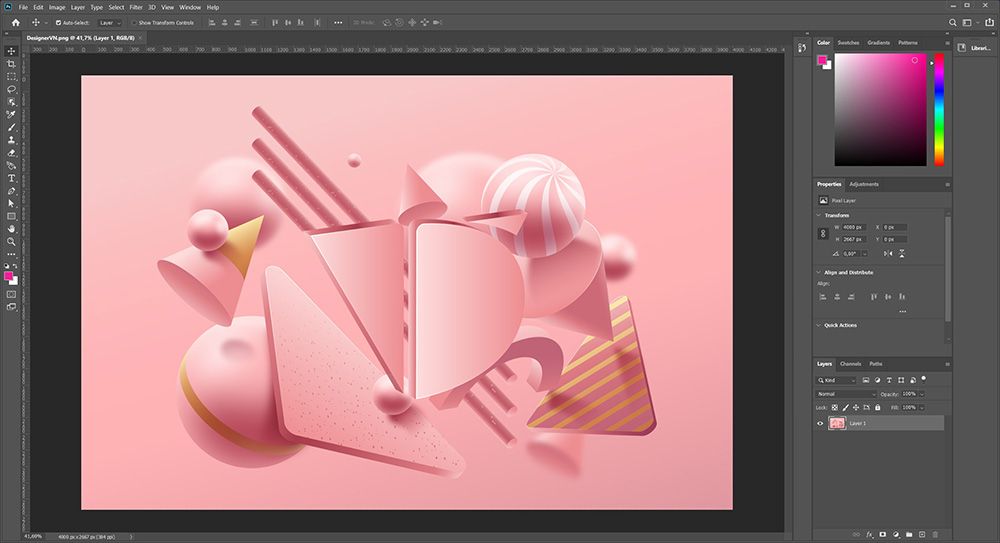The image size is (1000, 543).
Task: Click the vertical hue slider strip
Action: pyautogui.click(x=939, y=110)
